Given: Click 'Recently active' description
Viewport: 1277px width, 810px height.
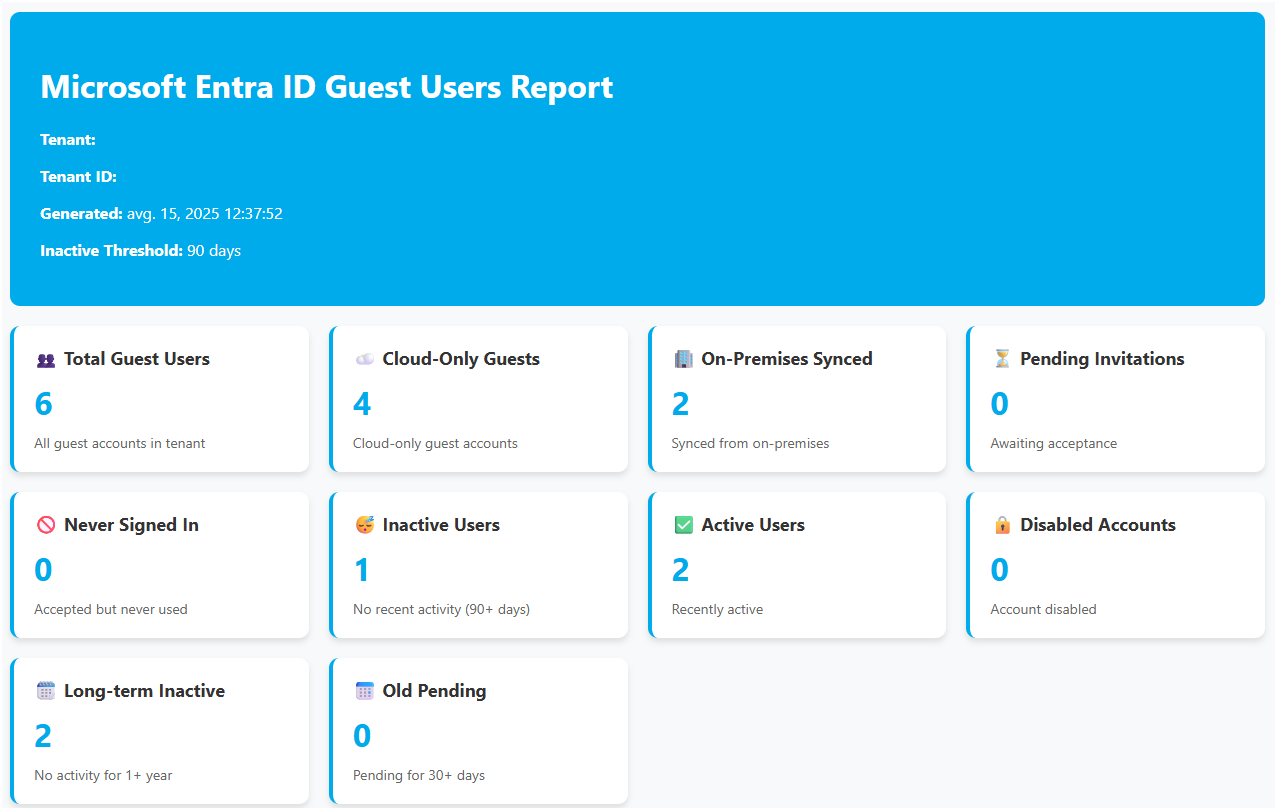Looking at the screenshot, I should (717, 609).
